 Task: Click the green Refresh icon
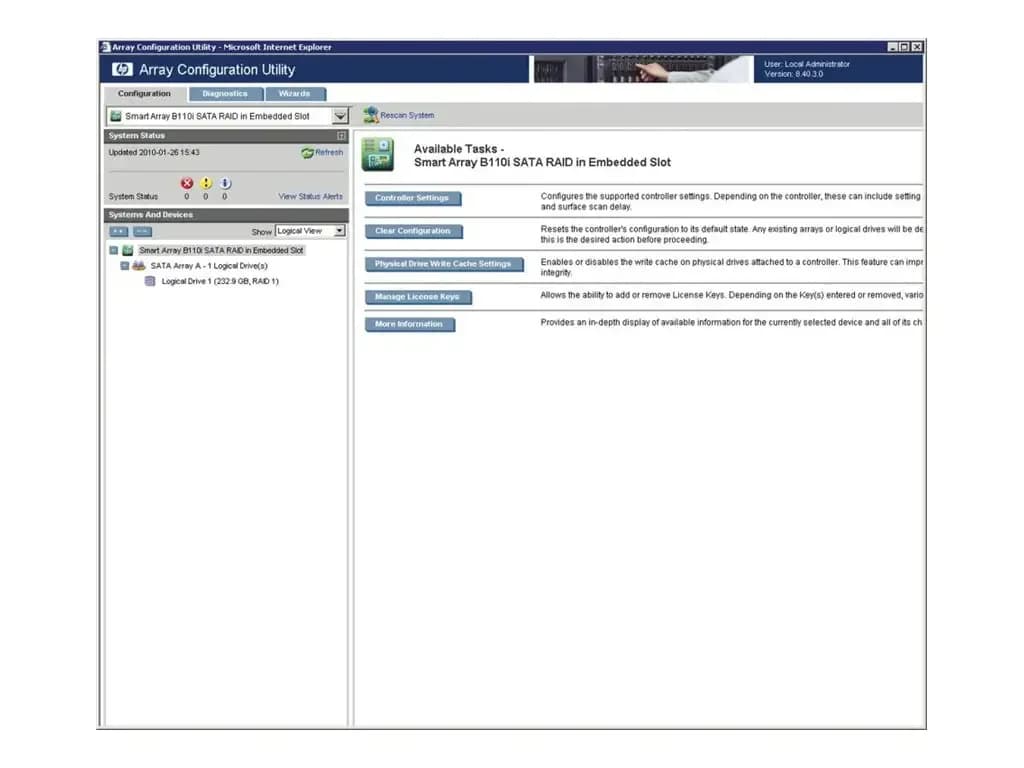pyautogui.click(x=307, y=153)
